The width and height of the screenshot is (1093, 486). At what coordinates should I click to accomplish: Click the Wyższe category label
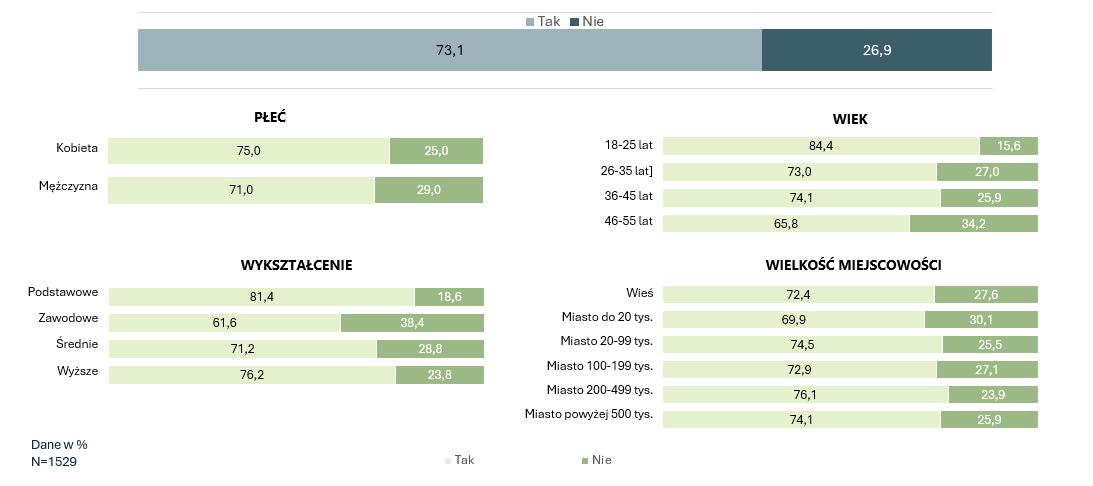point(77,371)
